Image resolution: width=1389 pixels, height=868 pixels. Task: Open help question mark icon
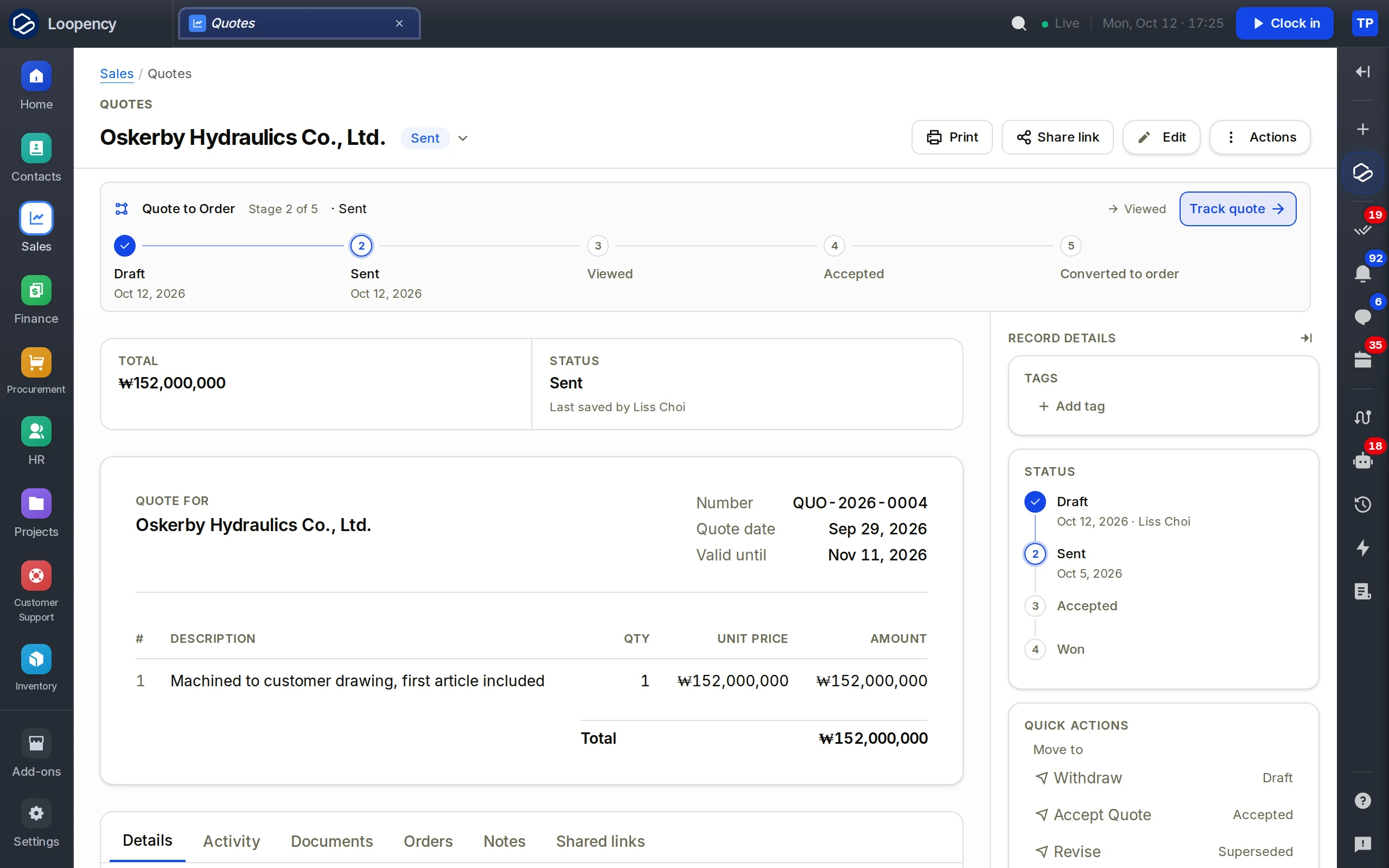[1362, 801]
